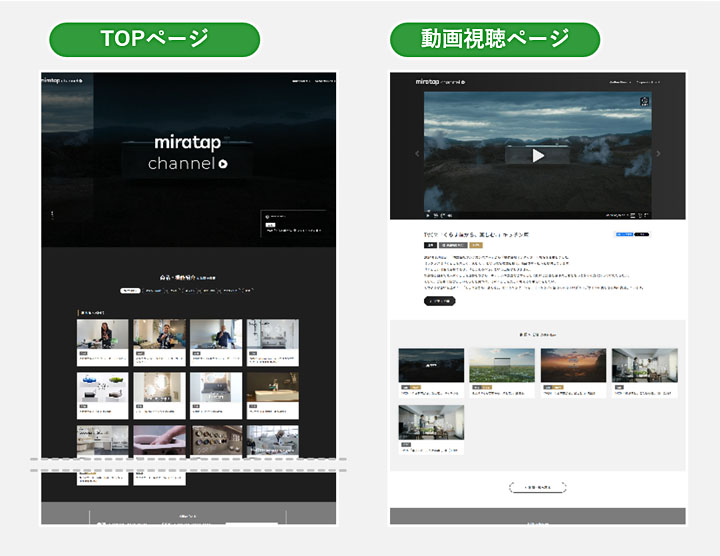Click the green 動画視聴ページ label

[494, 39]
